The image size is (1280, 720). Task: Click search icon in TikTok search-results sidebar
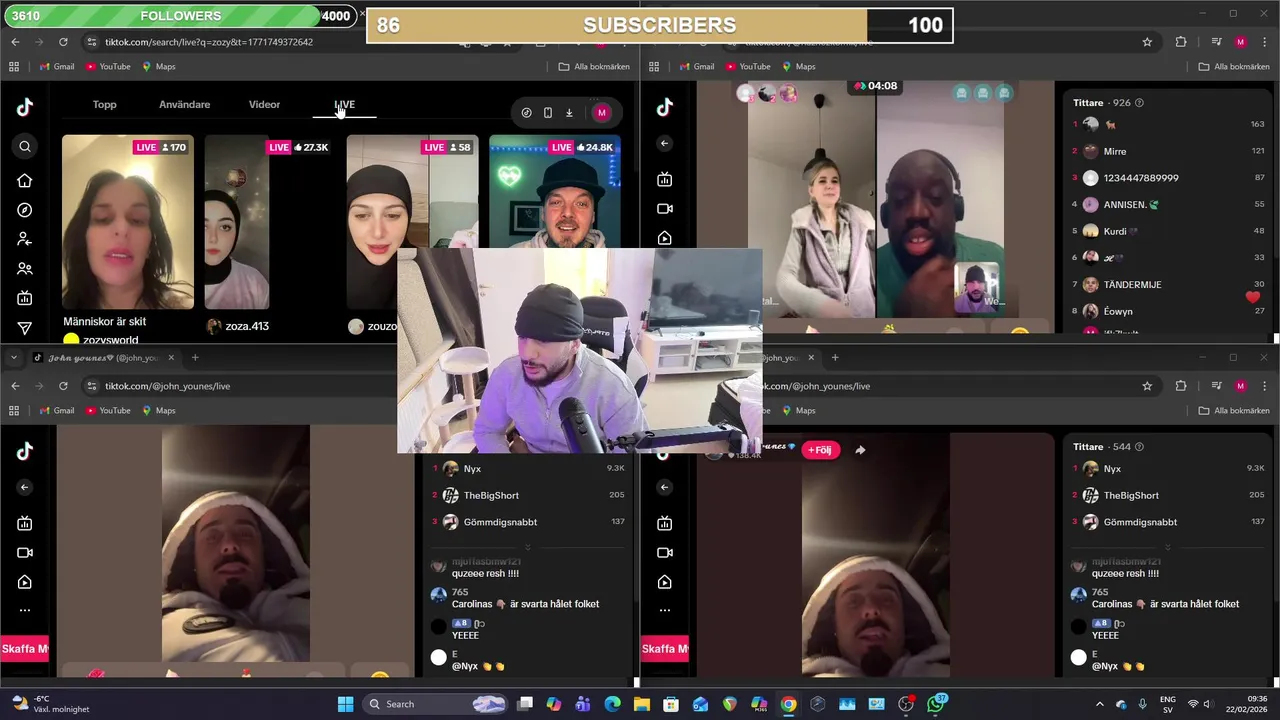pos(25,147)
